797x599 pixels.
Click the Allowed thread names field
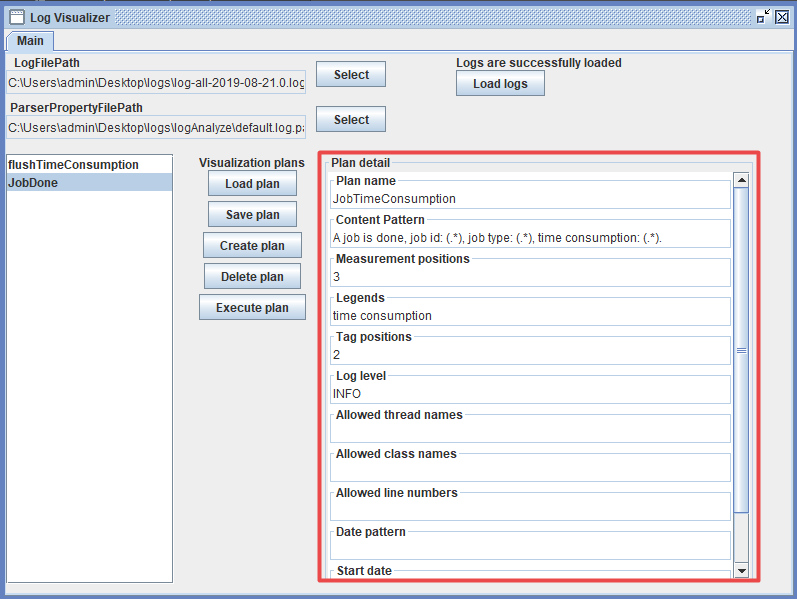point(530,431)
